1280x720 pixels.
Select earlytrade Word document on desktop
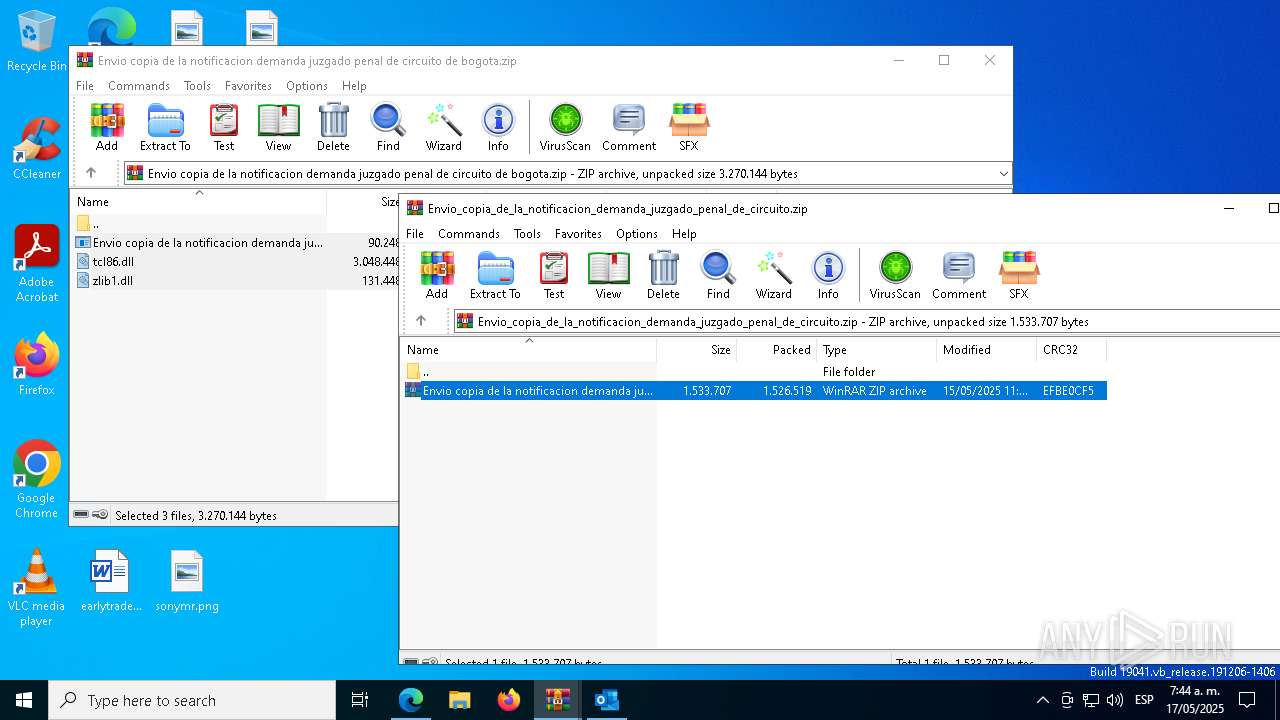point(111,581)
